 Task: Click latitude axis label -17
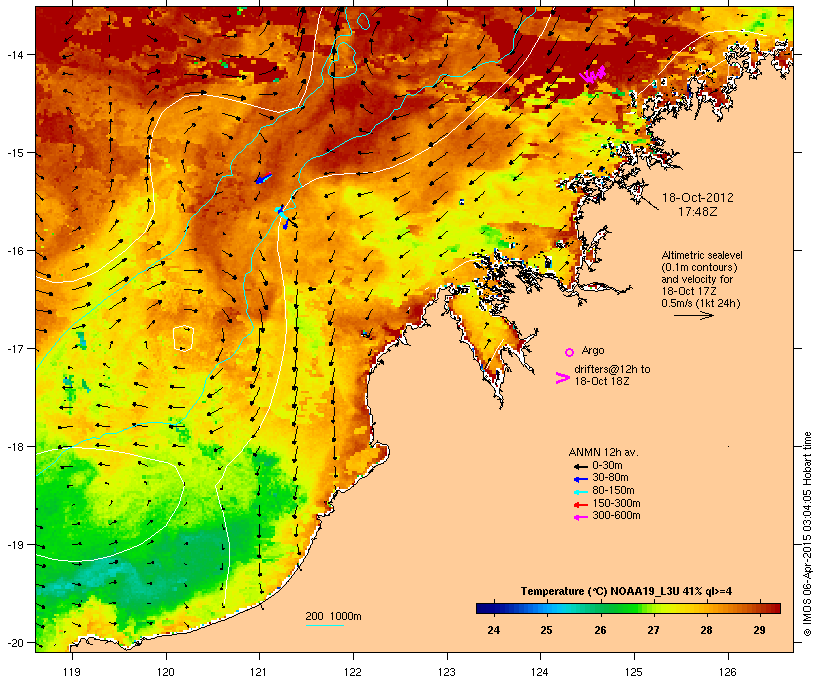coord(15,349)
